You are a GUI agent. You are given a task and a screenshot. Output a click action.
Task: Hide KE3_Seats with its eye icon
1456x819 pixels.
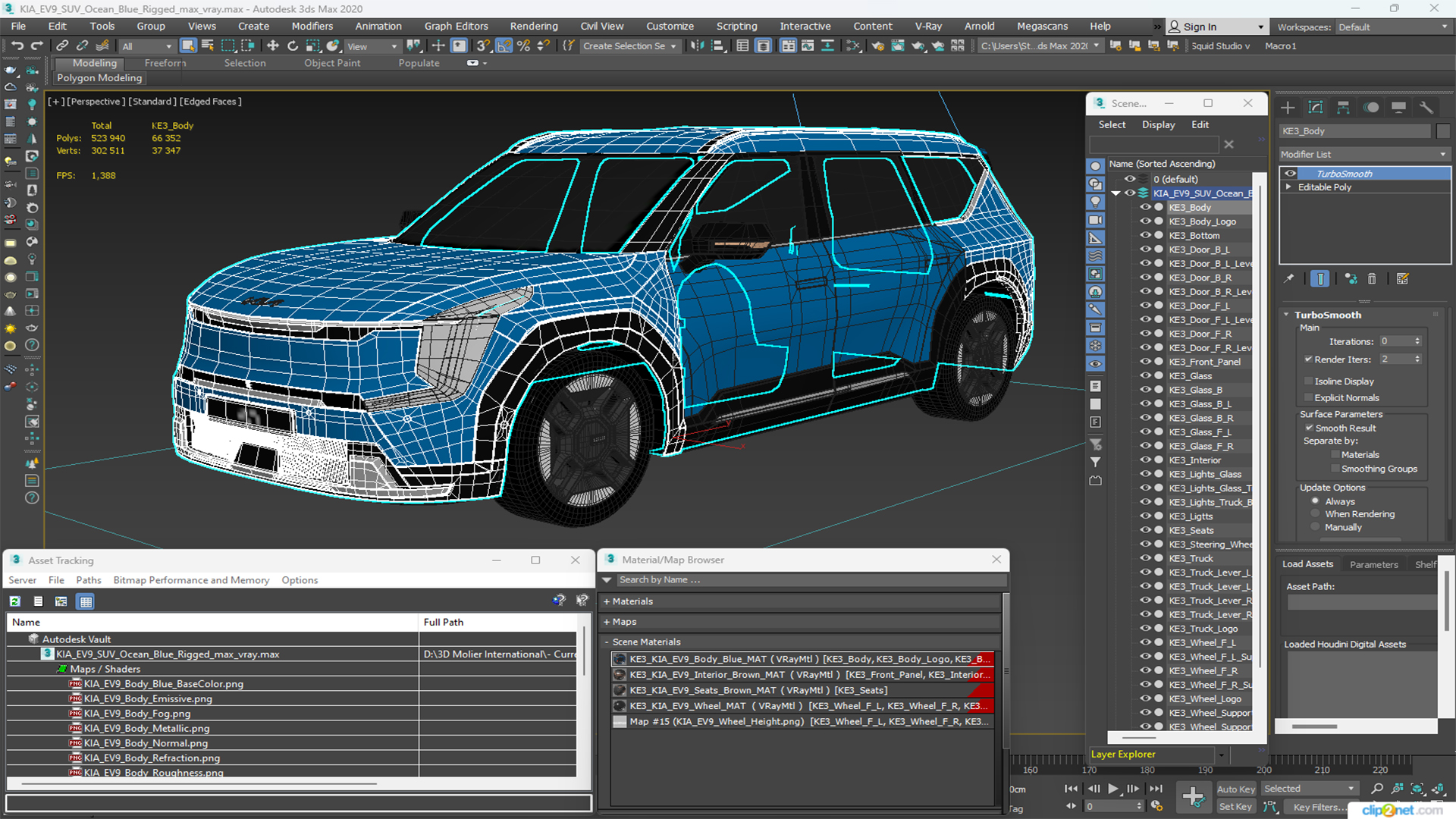tap(1145, 530)
